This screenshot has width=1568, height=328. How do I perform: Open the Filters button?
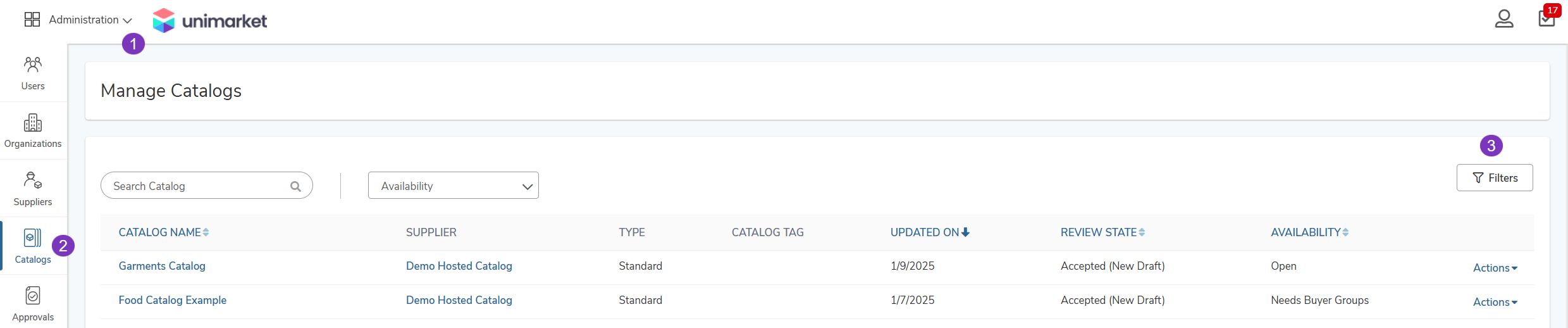click(x=1495, y=178)
